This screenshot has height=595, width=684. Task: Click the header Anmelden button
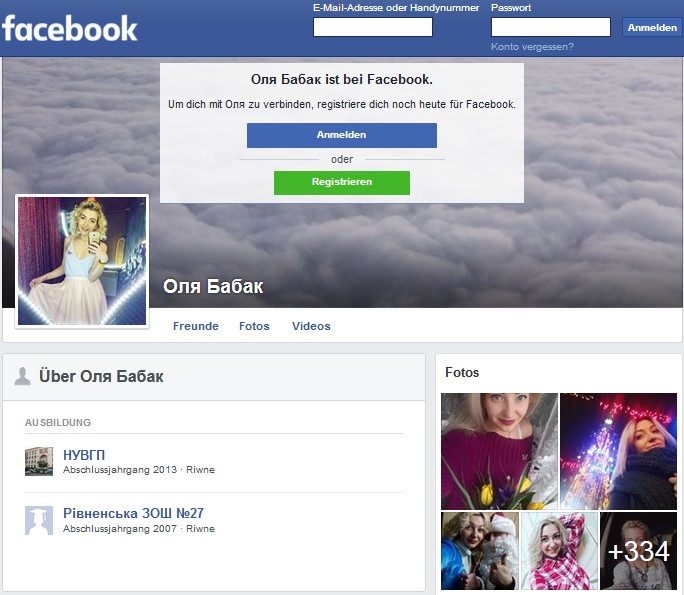point(652,27)
